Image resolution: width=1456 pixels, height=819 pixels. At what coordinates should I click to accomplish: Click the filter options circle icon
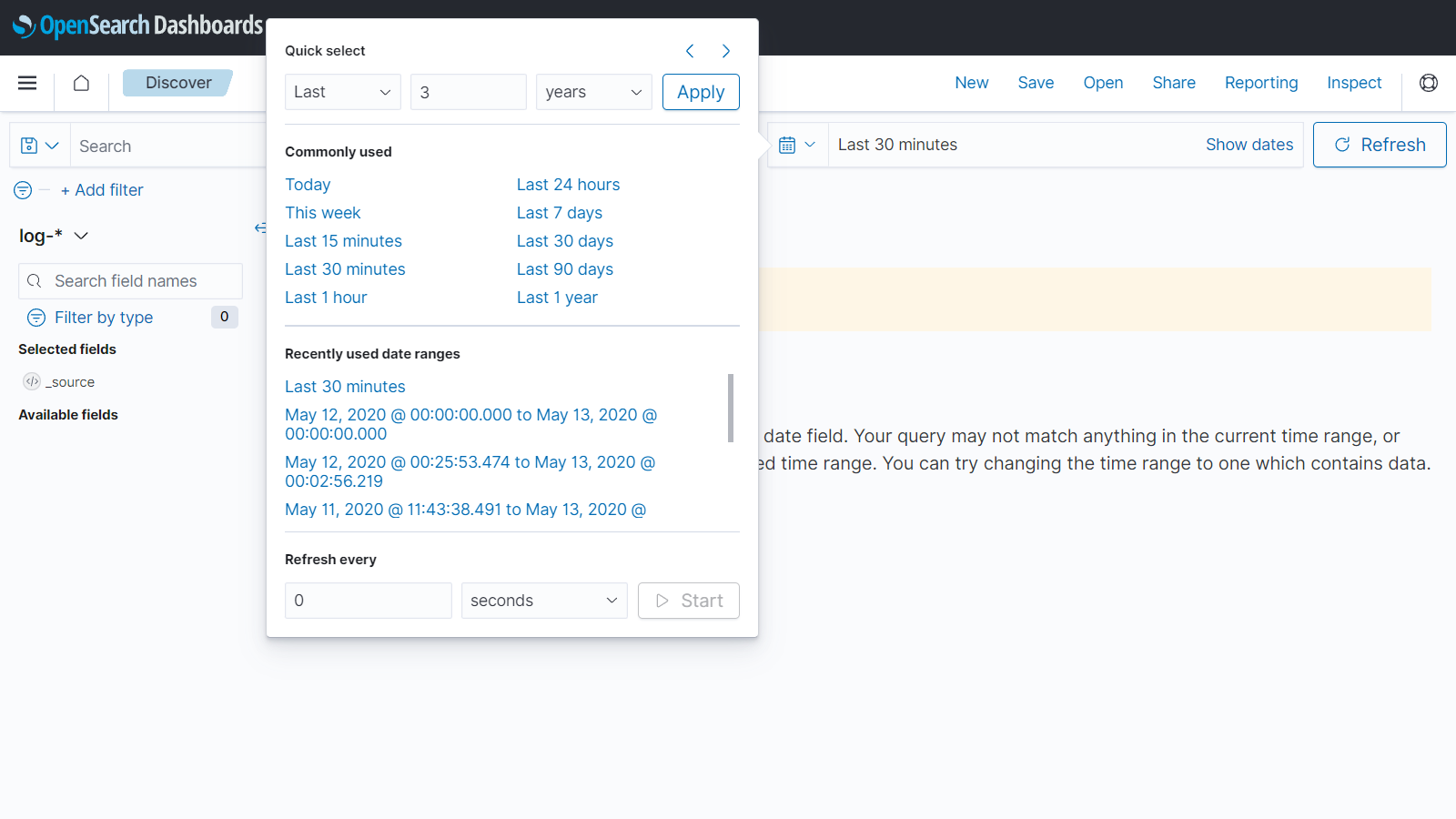23,190
